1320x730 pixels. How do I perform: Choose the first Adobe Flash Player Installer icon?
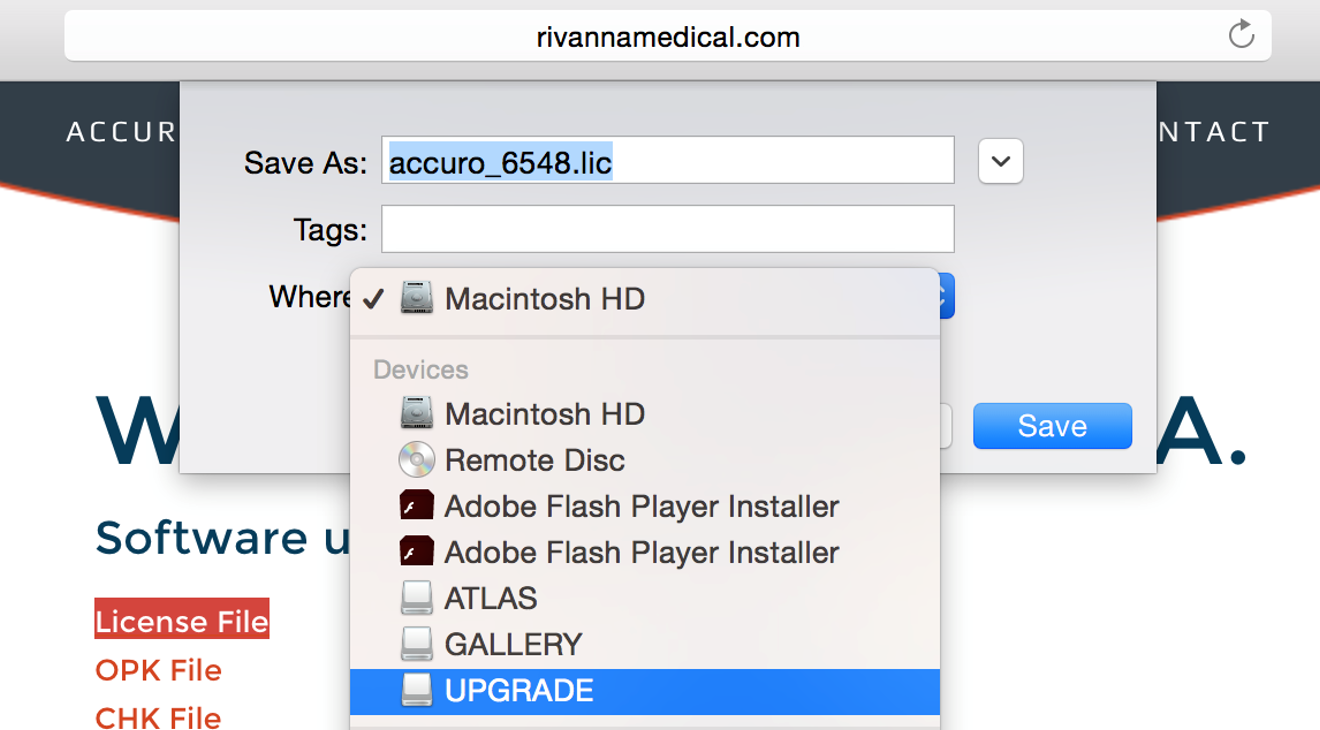(417, 506)
